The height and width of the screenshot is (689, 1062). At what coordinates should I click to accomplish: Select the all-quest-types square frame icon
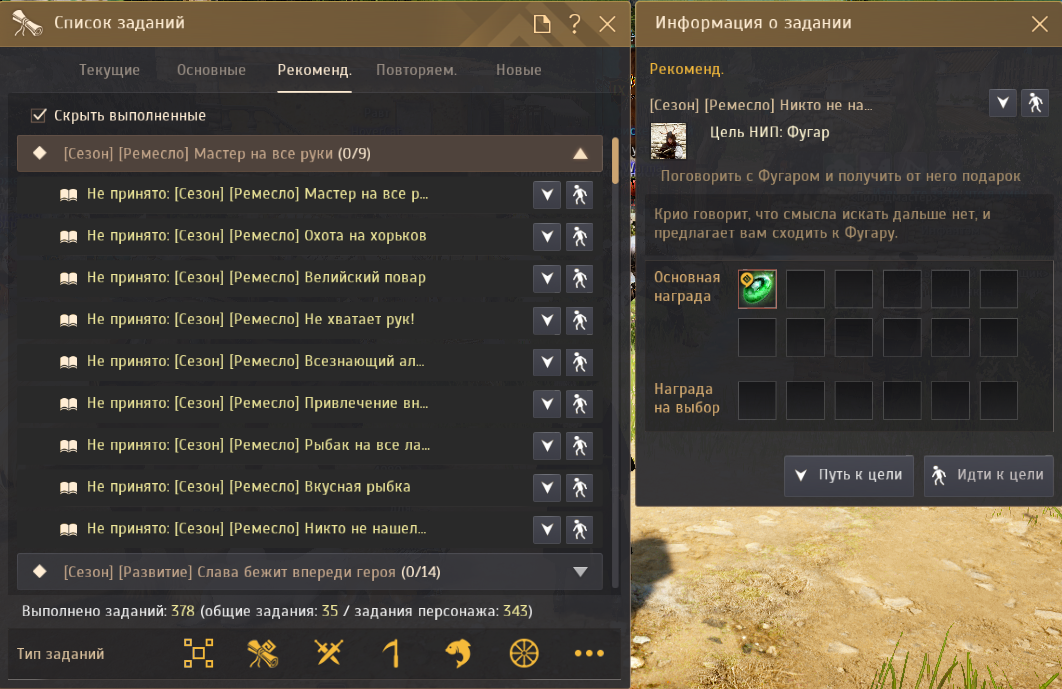tap(198, 653)
